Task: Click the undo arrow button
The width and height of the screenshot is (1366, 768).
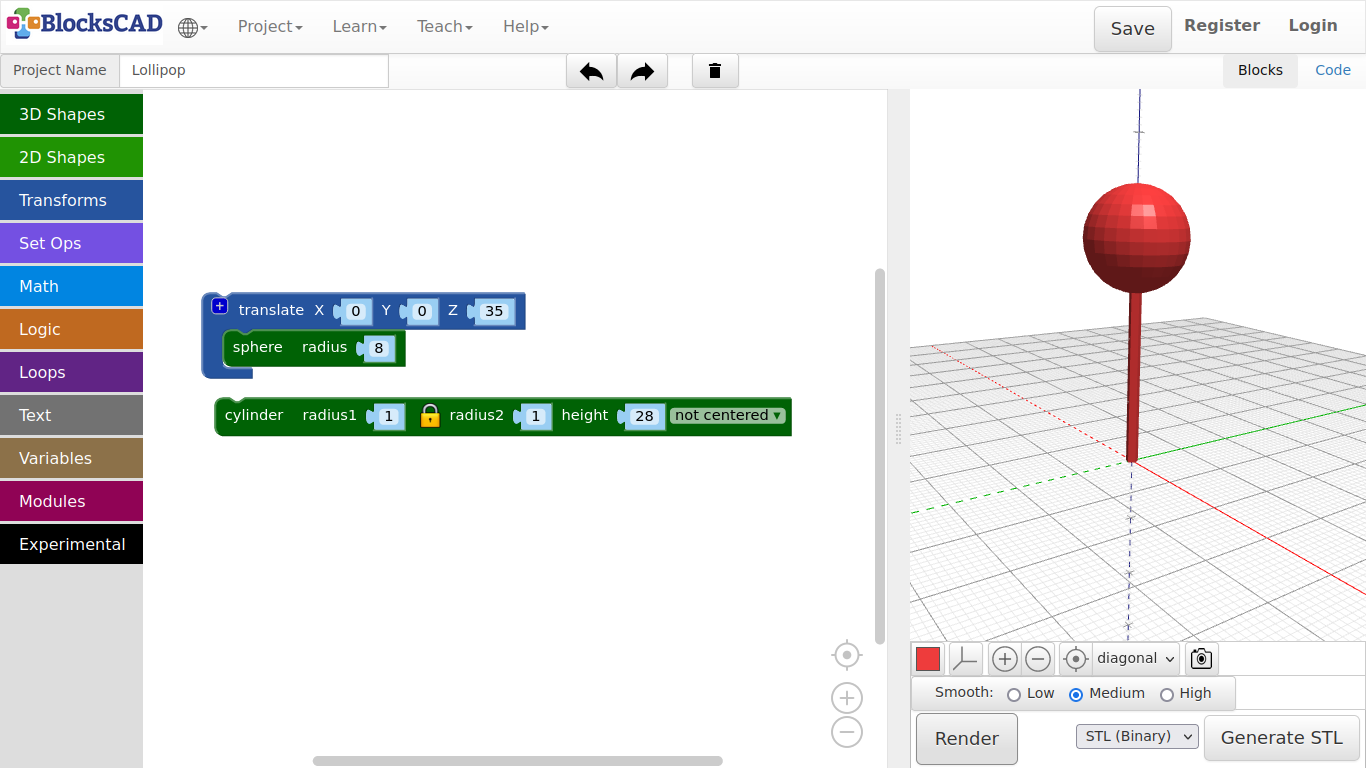Action: 591,71
